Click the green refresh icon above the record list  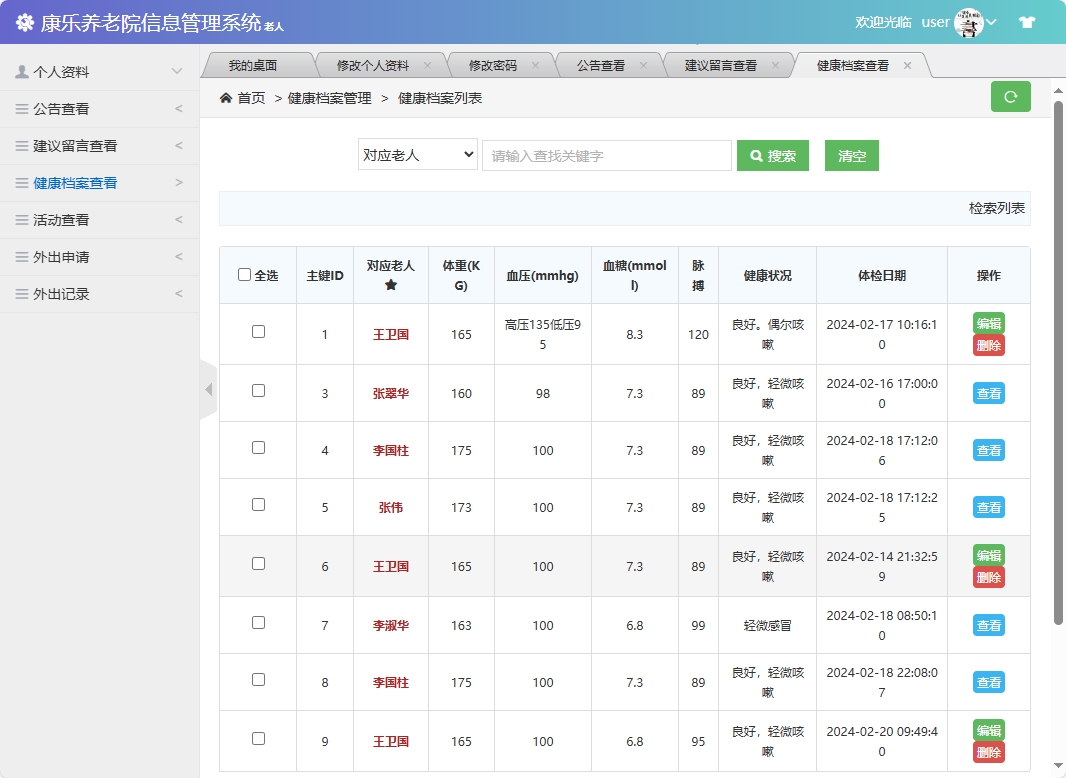[1010, 97]
